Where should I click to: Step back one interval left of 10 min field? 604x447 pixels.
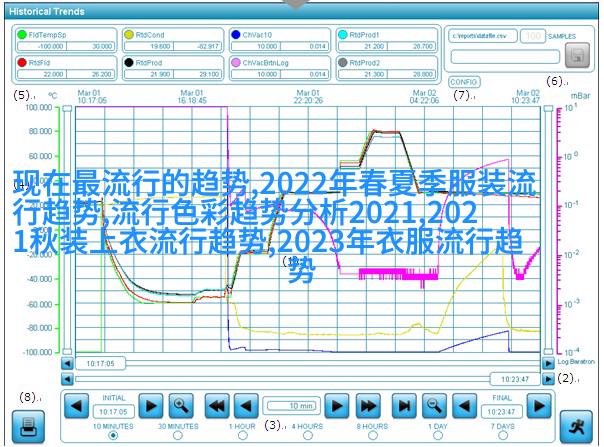click(x=247, y=405)
